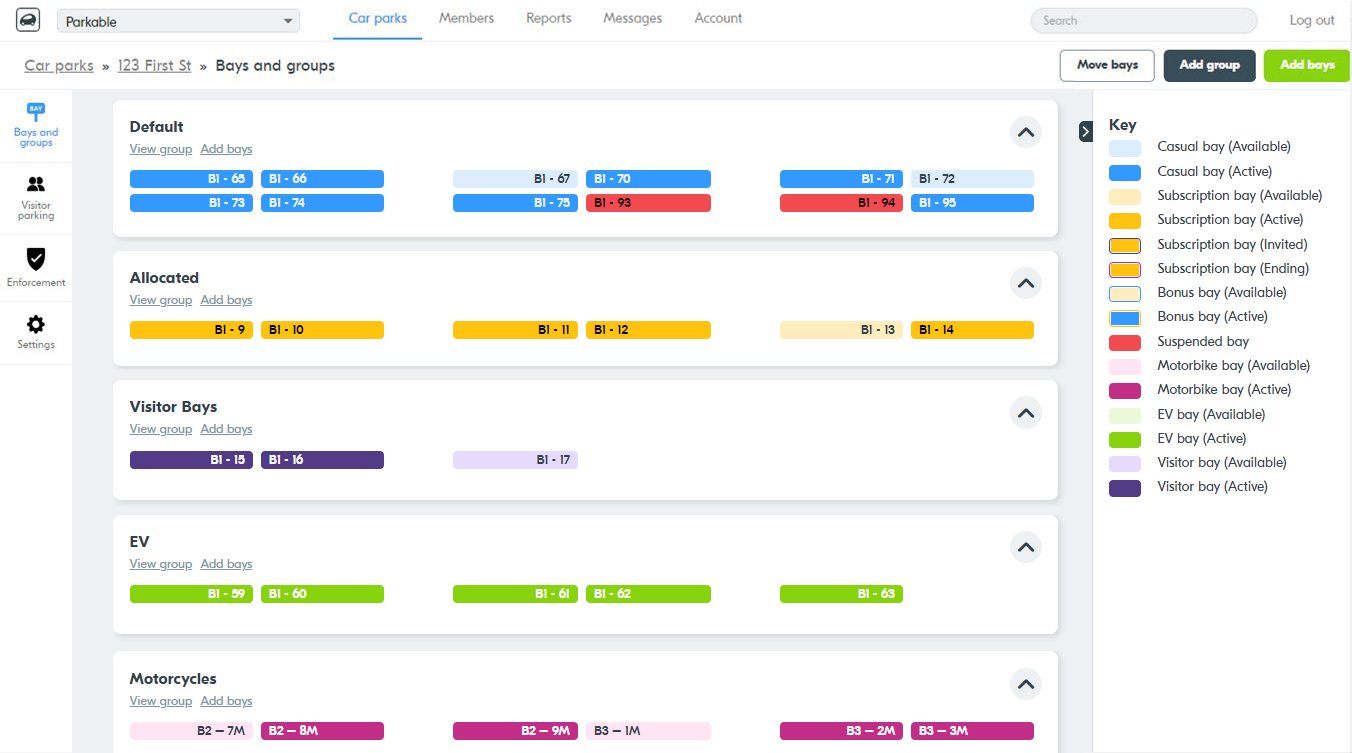Collapse the Visitor Bays group
The height and width of the screenshot is (753, 1352).
[1025, 412]
